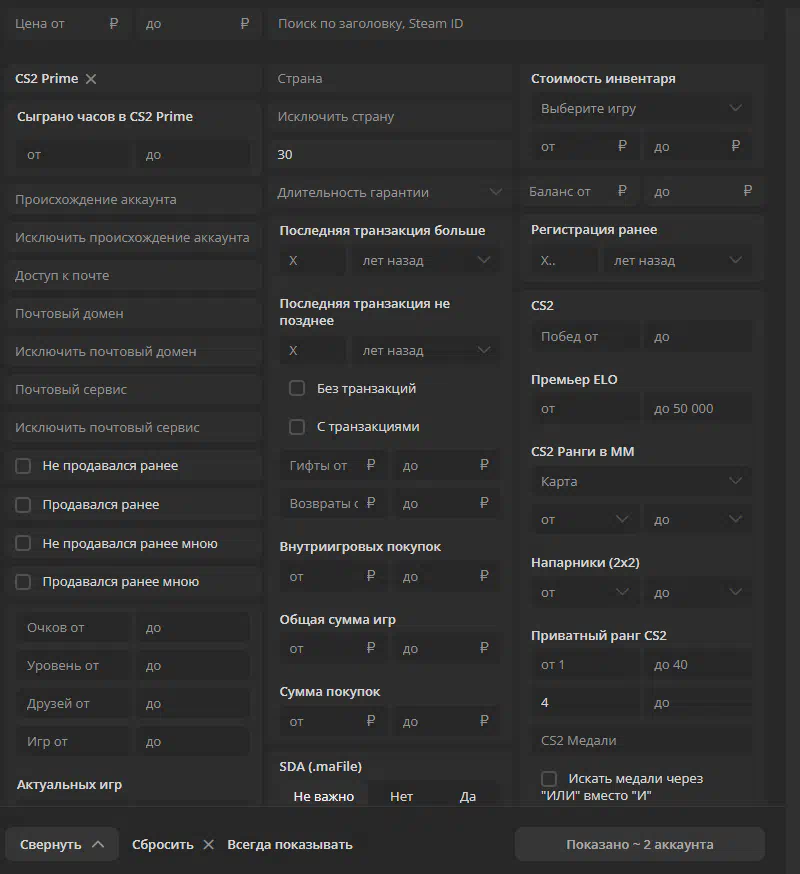Check Искать медали через ИЛИ option
The image size is (800, 874).
tap(549, 779)
